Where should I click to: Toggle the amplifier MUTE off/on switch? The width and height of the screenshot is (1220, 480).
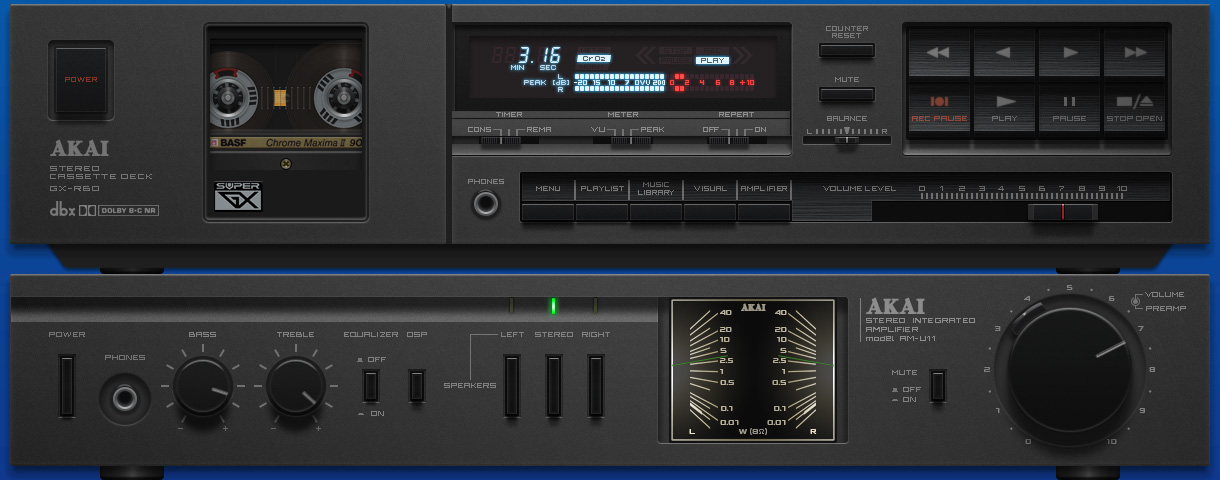[x=937, y=385]
